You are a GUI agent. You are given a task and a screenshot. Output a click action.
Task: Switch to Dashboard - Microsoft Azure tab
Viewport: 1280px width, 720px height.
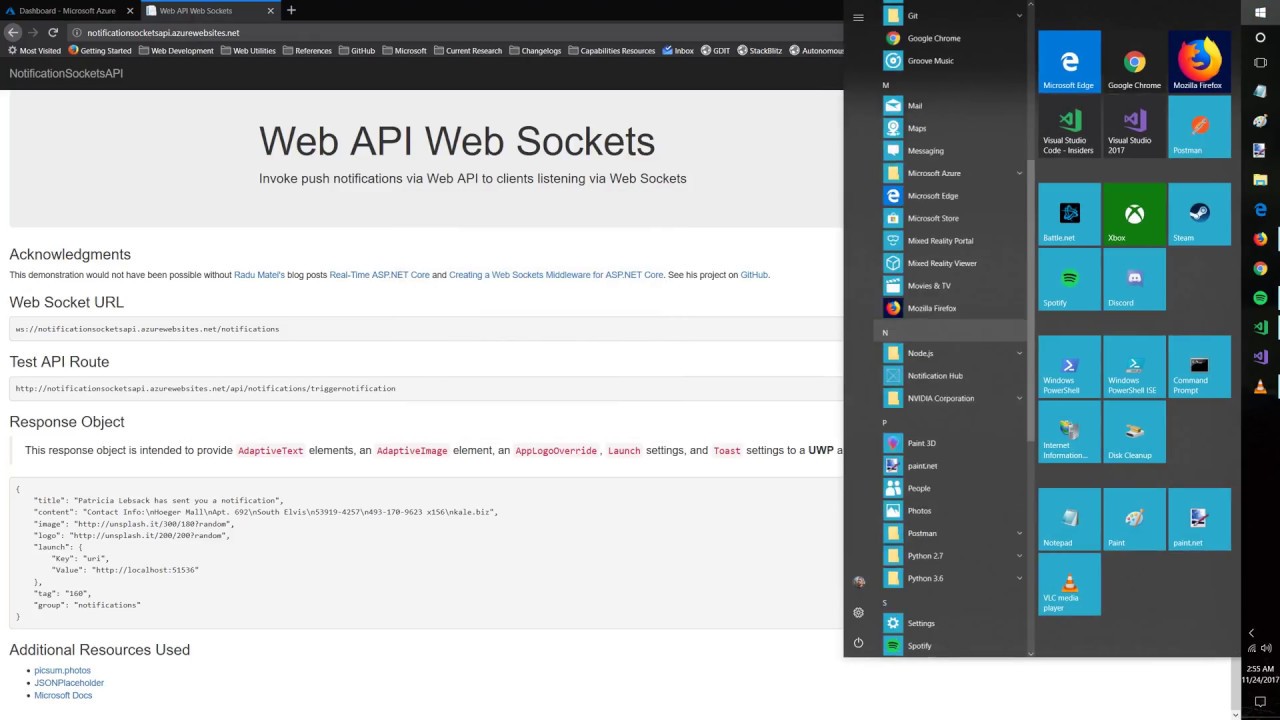coord(68,10)
